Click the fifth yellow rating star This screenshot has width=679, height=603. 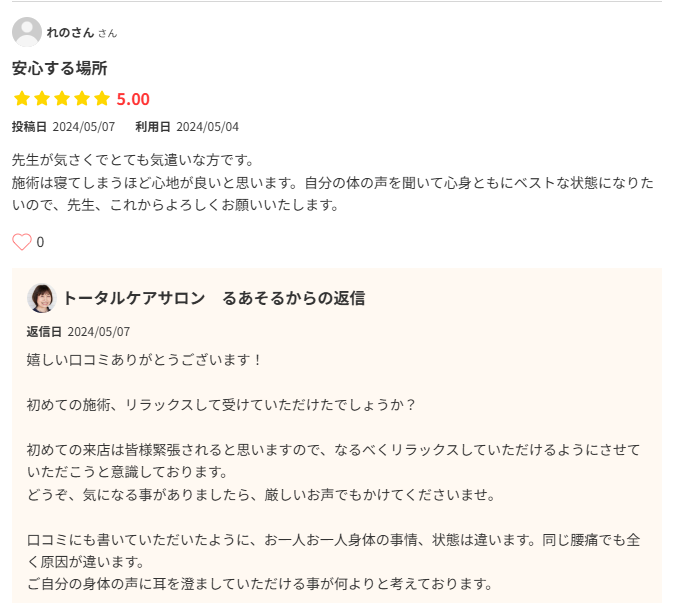click(x=102, y=99)
